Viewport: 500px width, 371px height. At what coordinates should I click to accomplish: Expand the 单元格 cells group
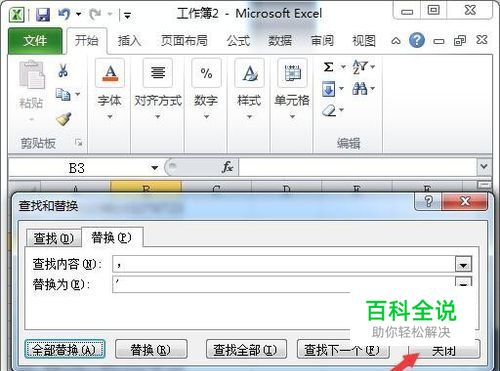point(292,89)
